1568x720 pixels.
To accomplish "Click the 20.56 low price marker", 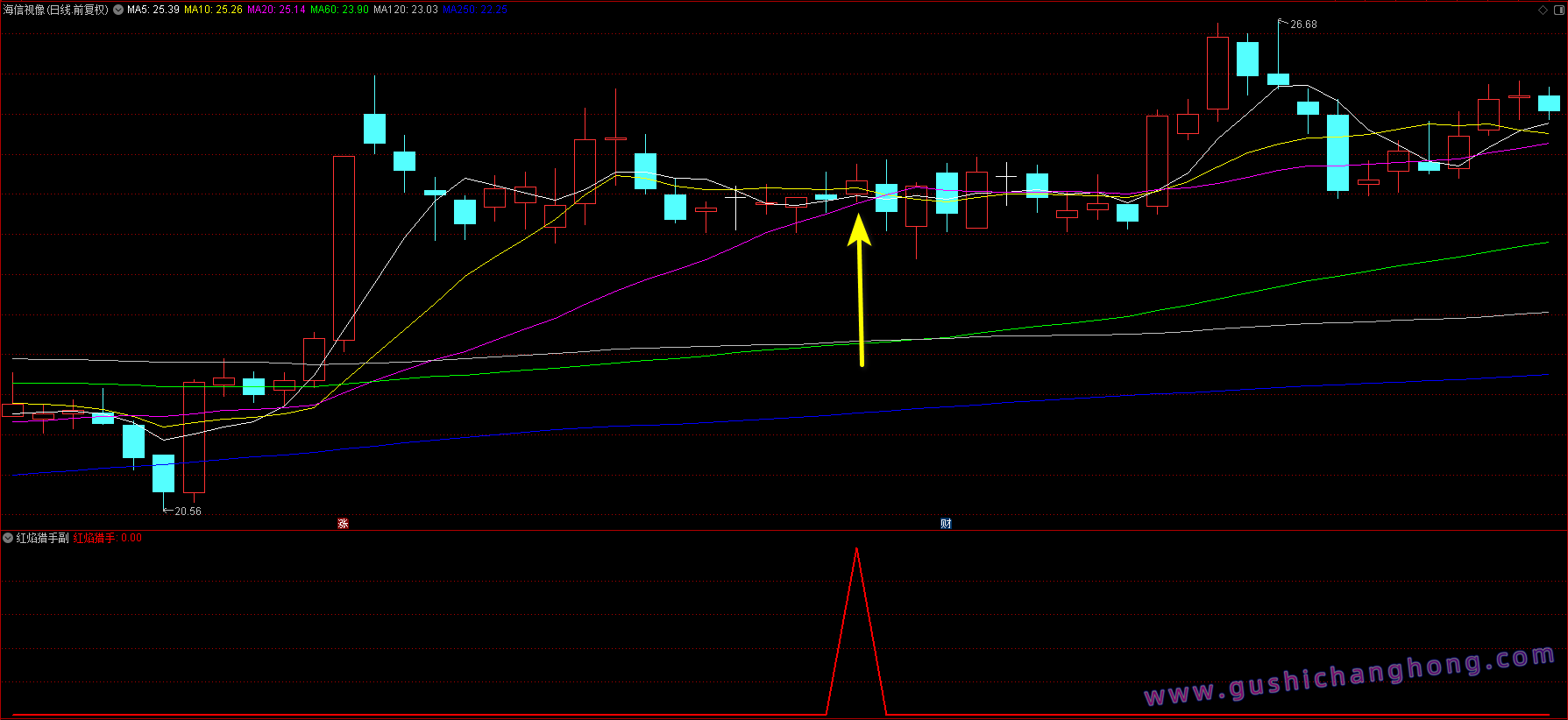I will (x=187, y=512).
